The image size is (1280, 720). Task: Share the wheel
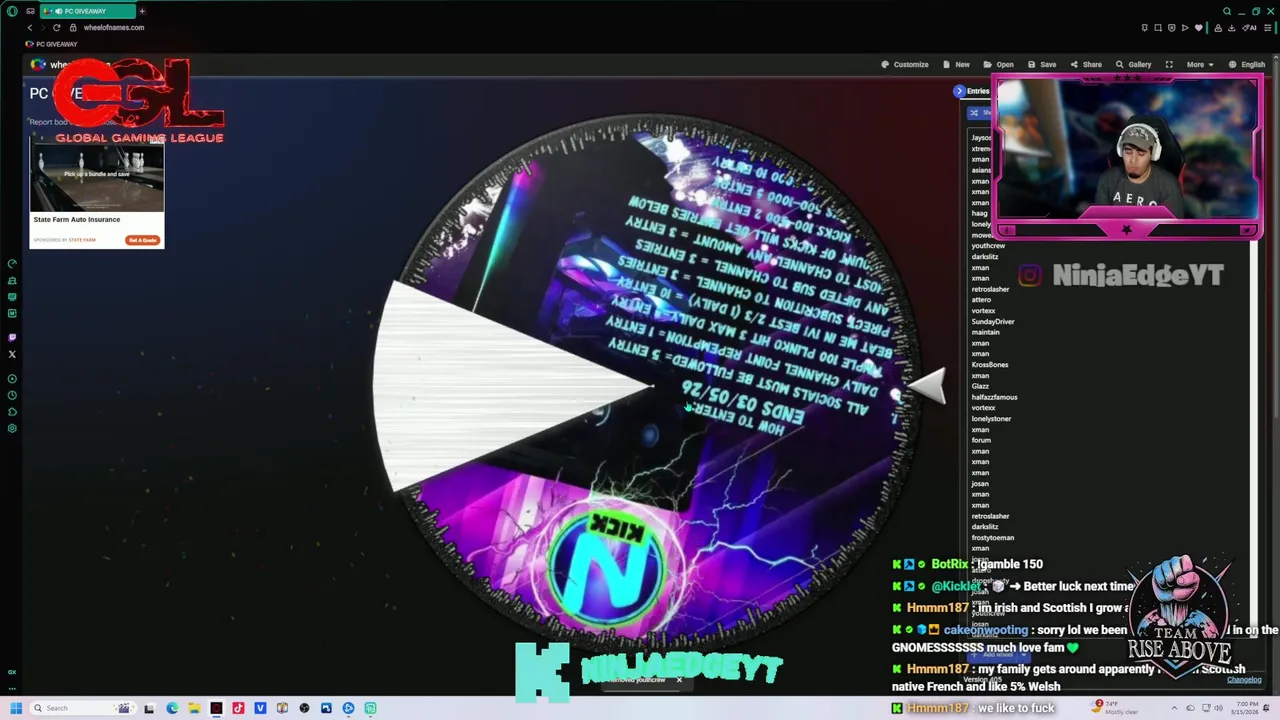1086,64
